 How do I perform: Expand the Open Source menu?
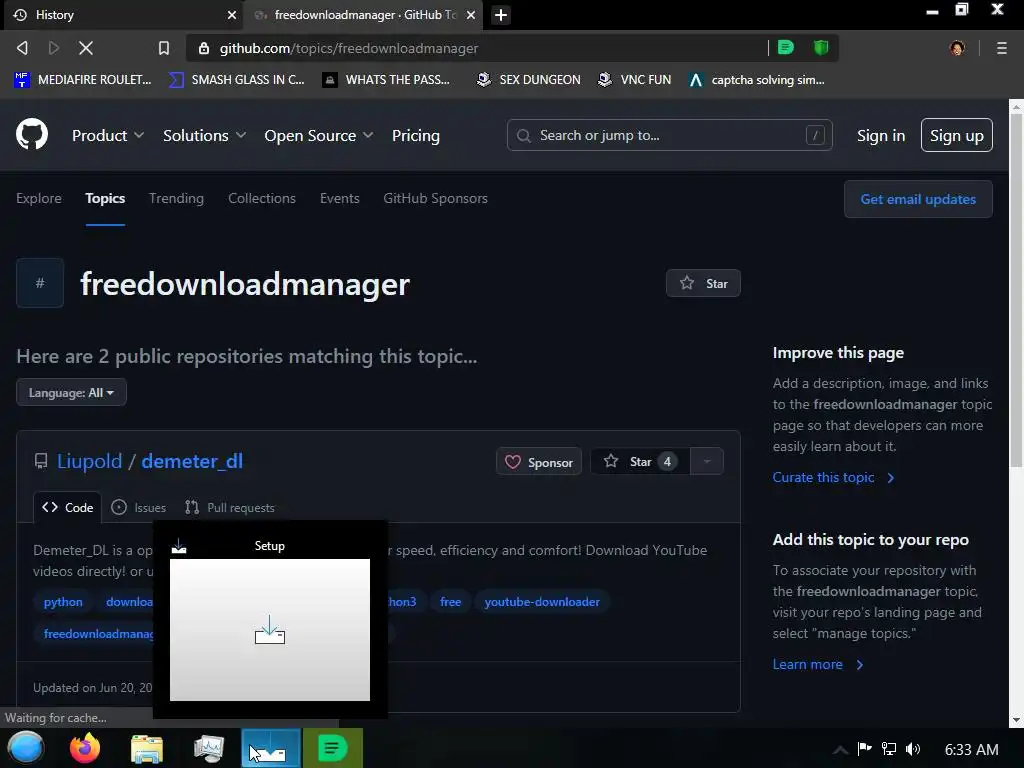(319, 135)
